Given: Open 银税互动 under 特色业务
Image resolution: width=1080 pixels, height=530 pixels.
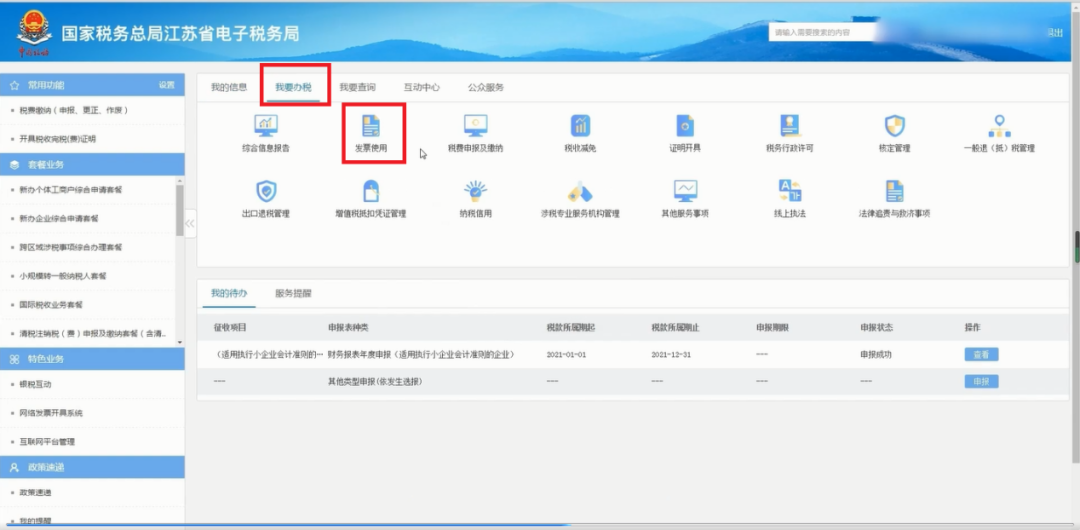Looking at the screenshot, I should [35, 385].
